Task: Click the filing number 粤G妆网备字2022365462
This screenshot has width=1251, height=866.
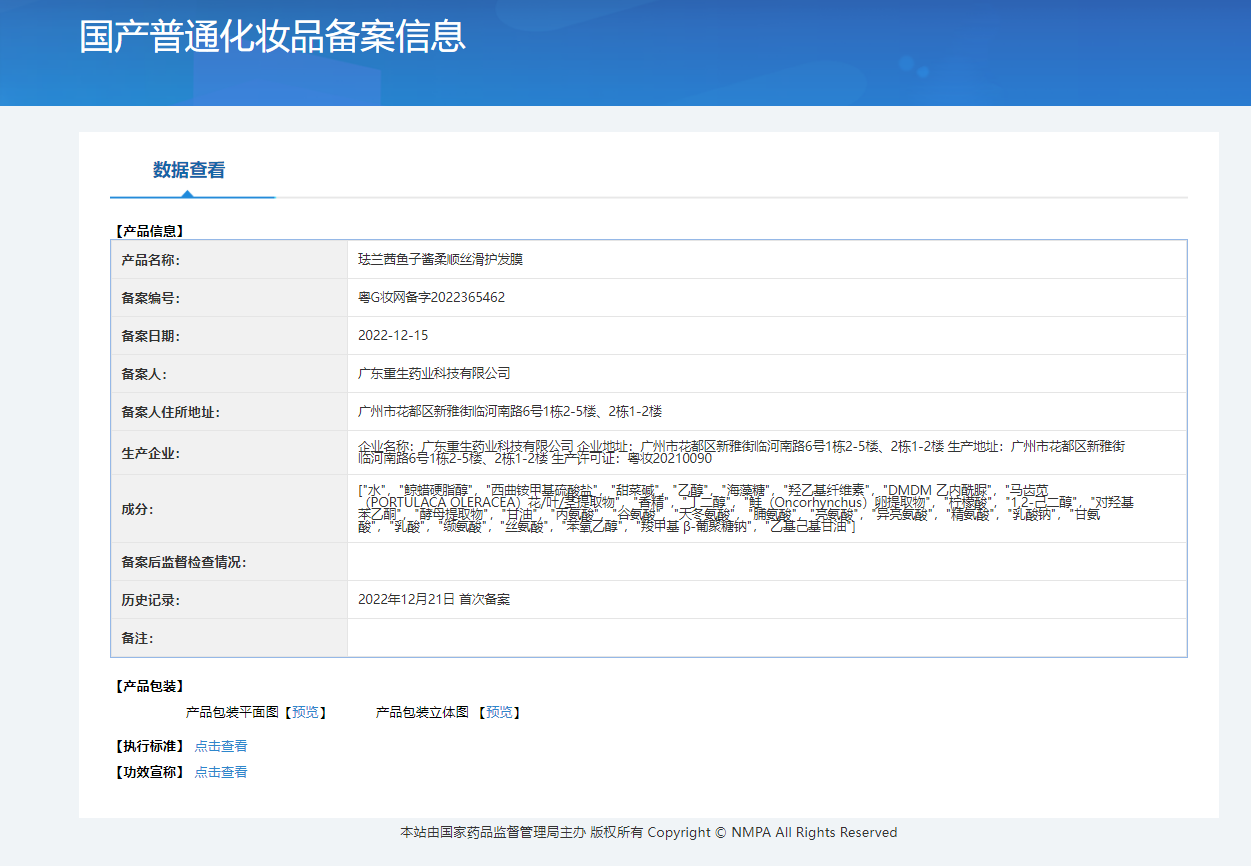Action: click(431, 298)
